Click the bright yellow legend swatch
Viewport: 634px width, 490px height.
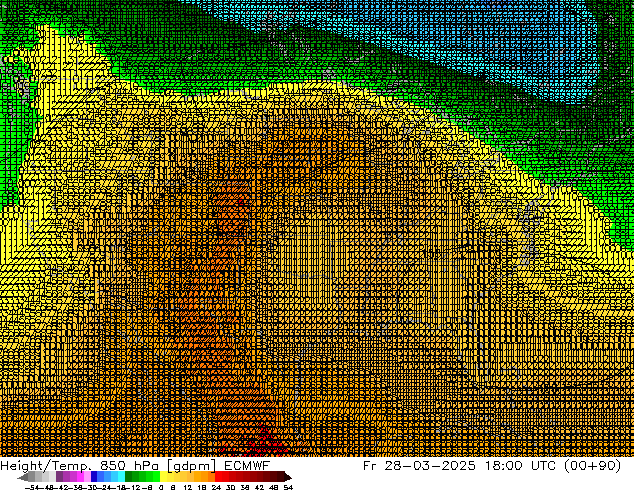163,477
